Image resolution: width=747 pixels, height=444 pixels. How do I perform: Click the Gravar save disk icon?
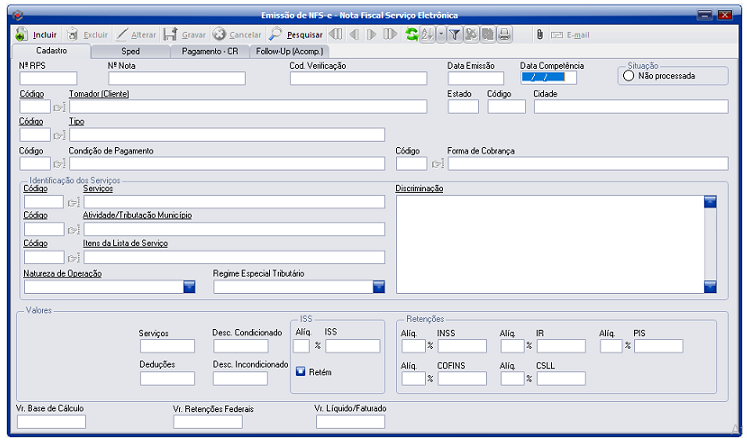(170, 34)
